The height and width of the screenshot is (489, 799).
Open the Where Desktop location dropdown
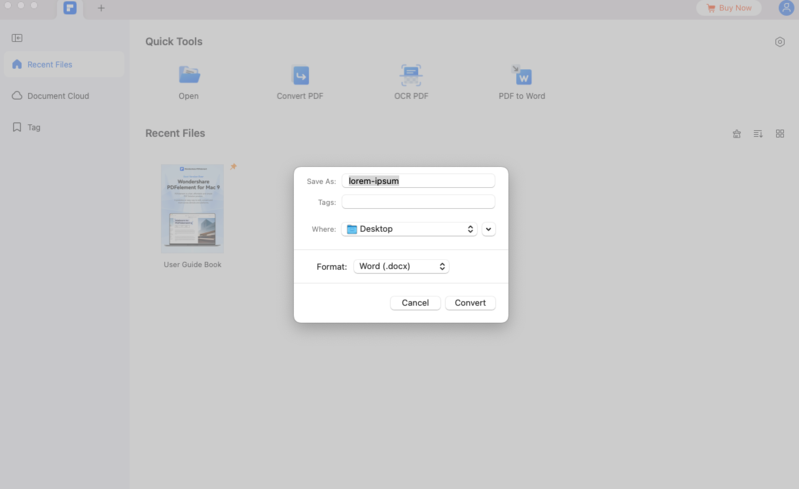click(x=409, y=229)
